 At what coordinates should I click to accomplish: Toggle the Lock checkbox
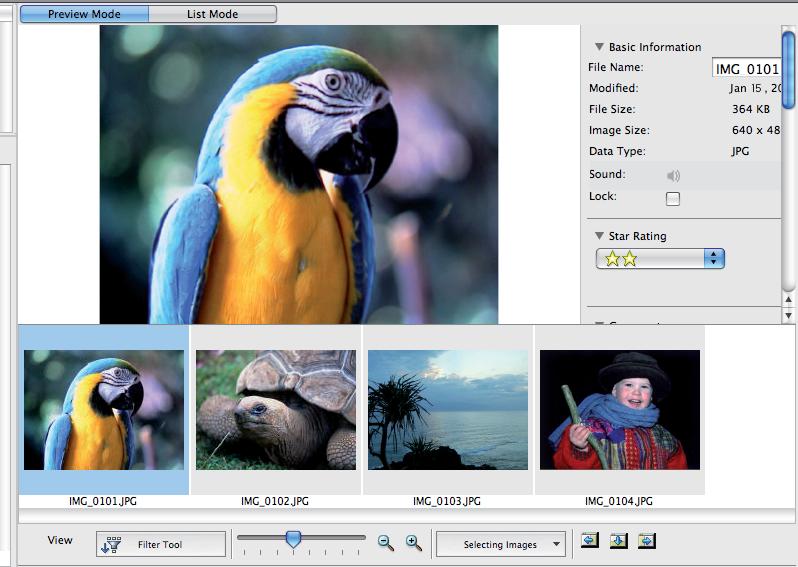[x=673, y=199]
